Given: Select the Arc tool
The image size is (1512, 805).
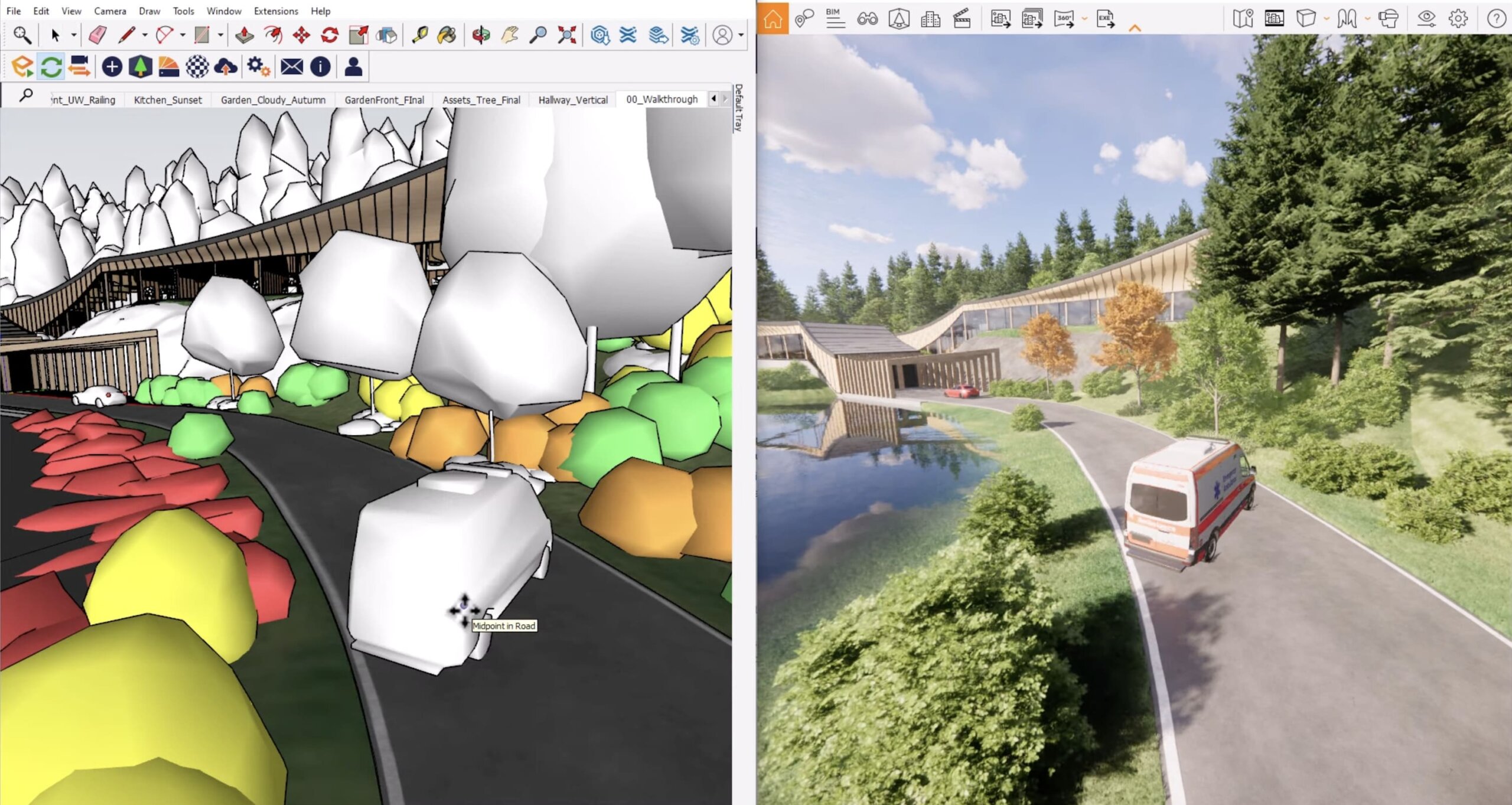Looking at the screenshot, I should point(164,35).
